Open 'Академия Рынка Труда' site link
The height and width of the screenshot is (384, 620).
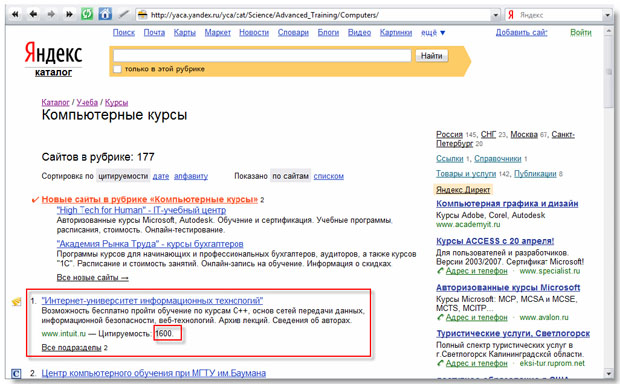[150, 244]
